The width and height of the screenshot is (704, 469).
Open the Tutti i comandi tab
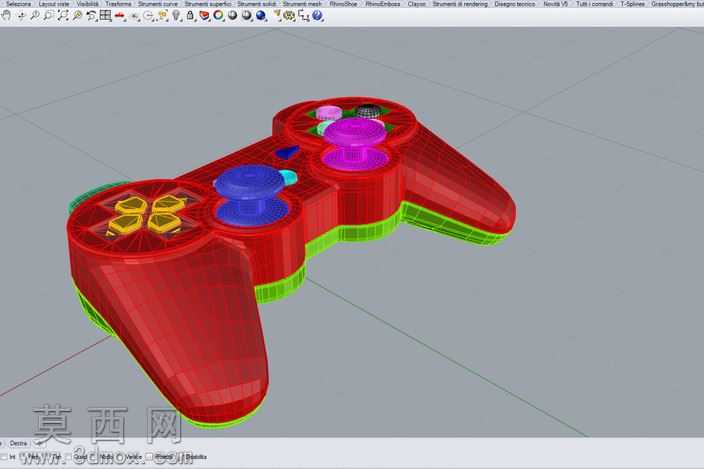[x=594, y=4]
